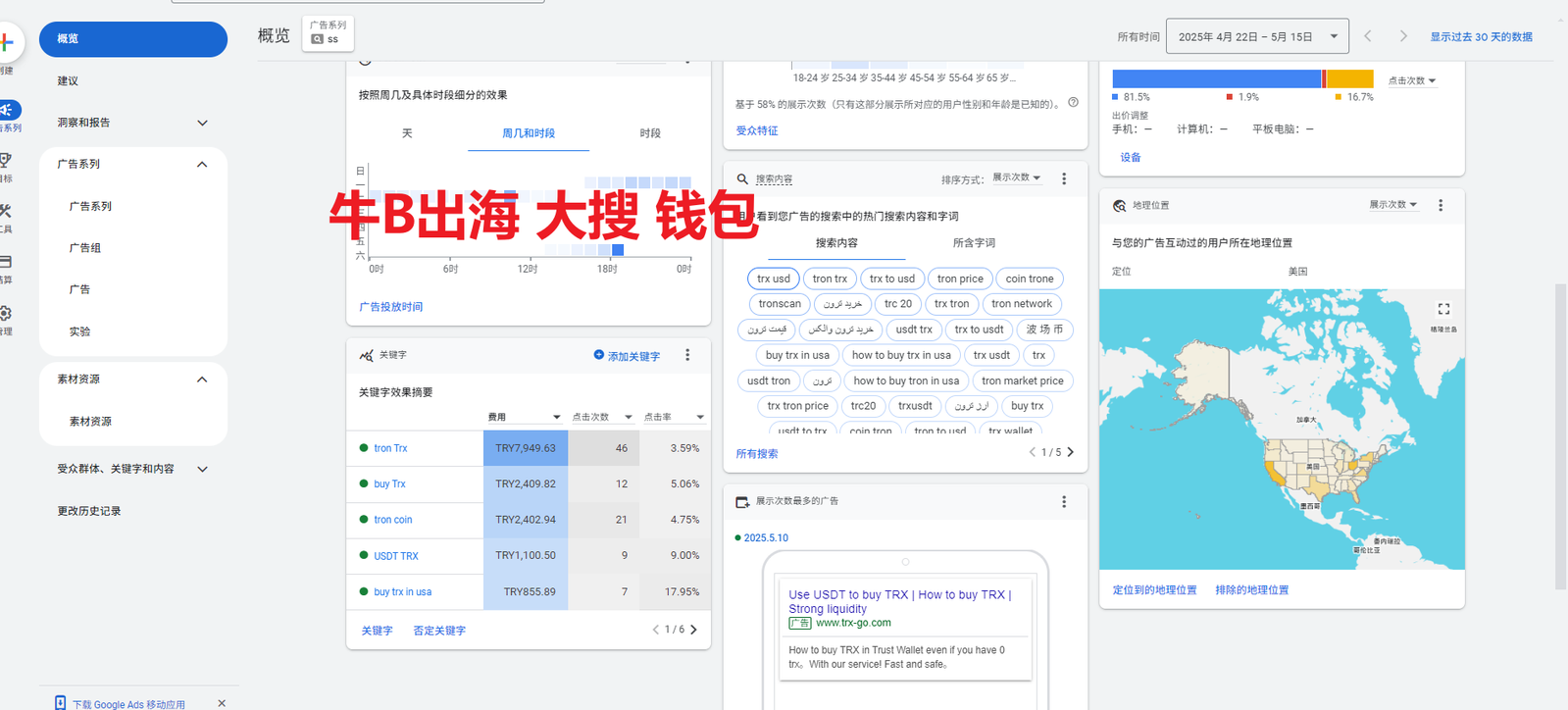1568x710 pixels.
Task: Open the search terms card three-dot menu
Action: [1064, 178]
